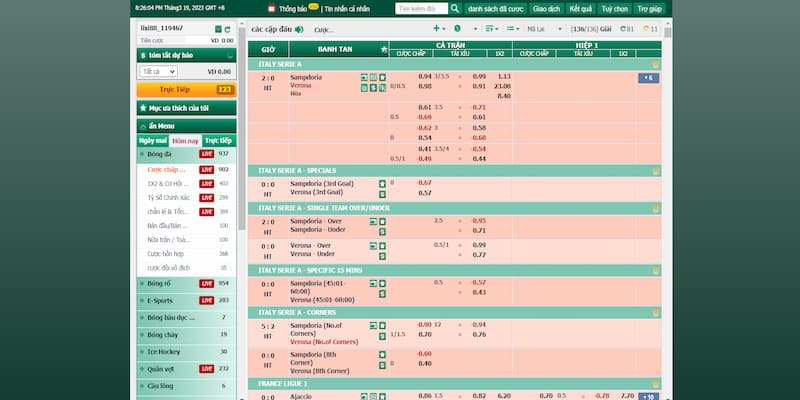
Task: Click the account refresh icon beside username
Action: (228, 29)
